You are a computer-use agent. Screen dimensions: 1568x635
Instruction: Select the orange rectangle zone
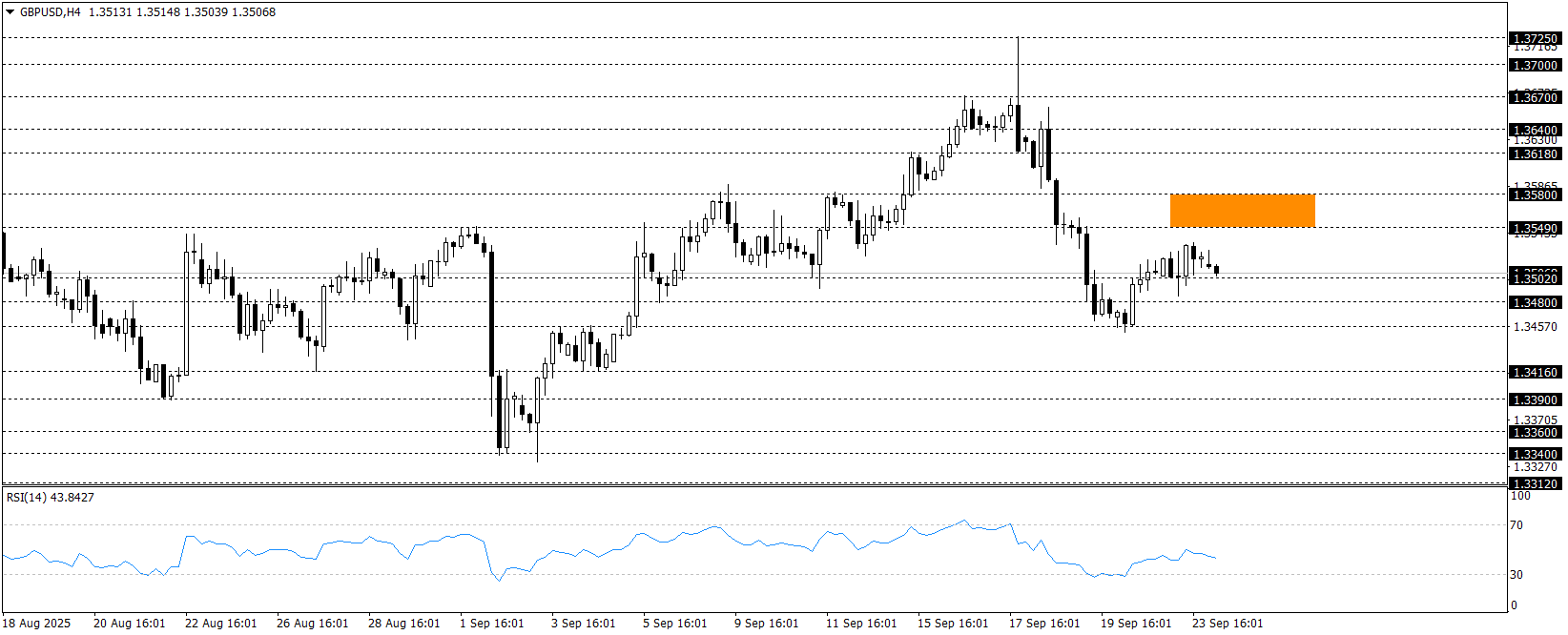click(x=1242, y=210)
